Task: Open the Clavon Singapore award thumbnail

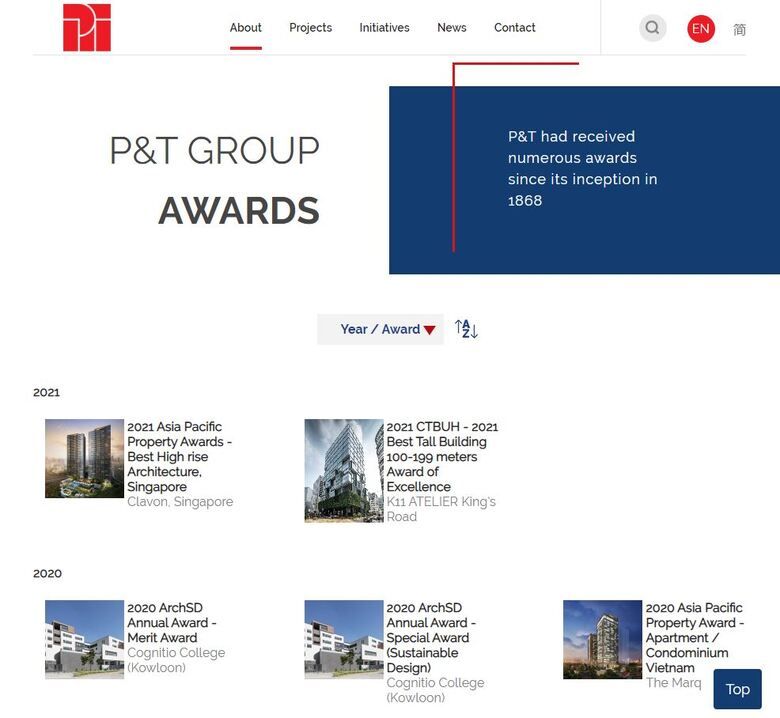Action: [x=84, y=459]
